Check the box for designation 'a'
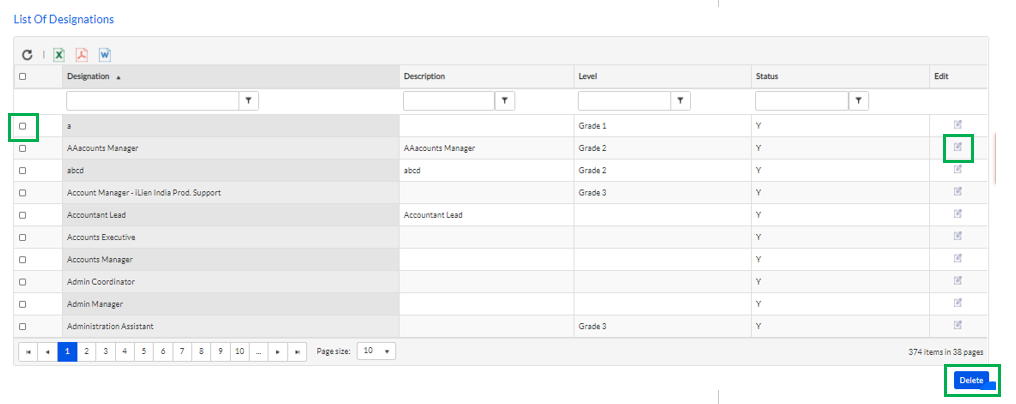 tap(23, 126)
